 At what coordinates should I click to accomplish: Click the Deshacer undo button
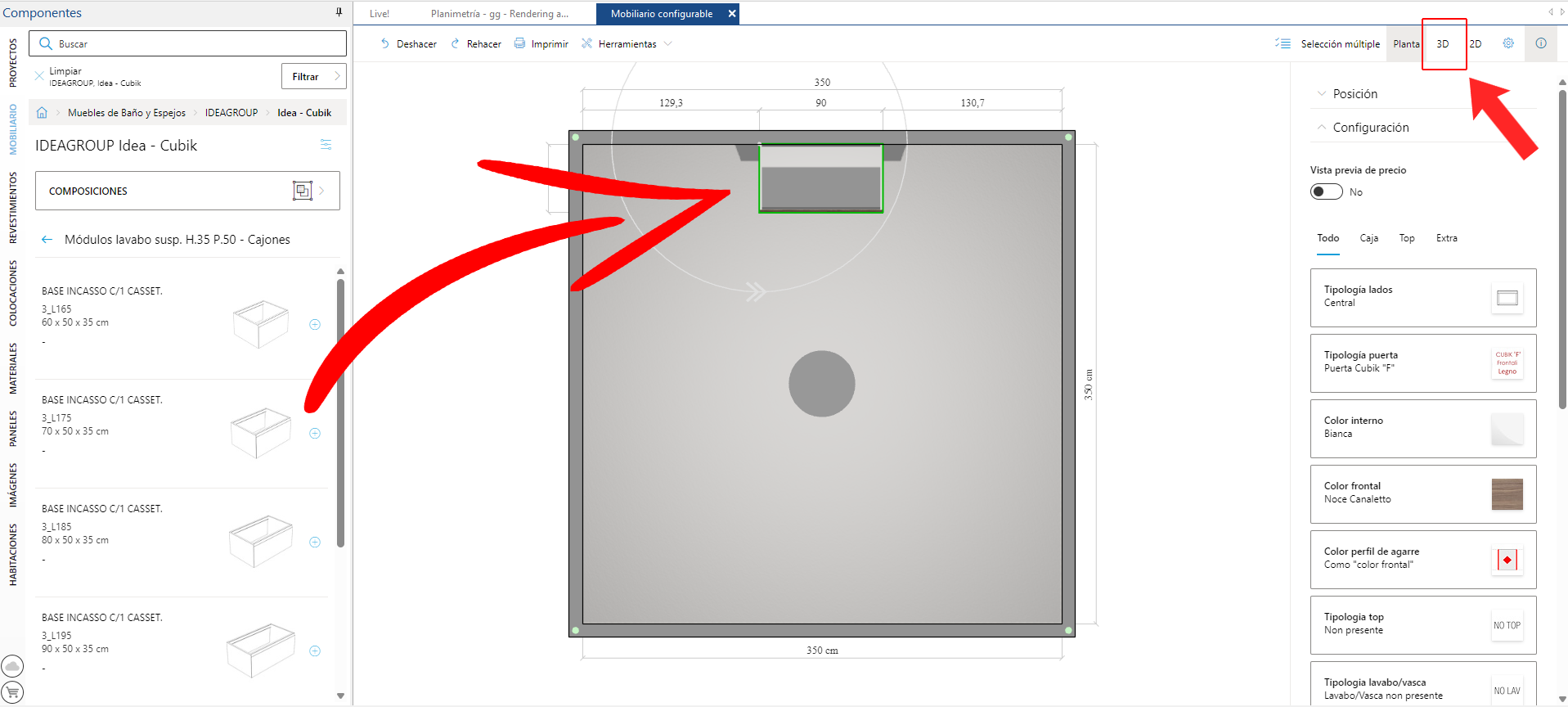click(408, 44)
